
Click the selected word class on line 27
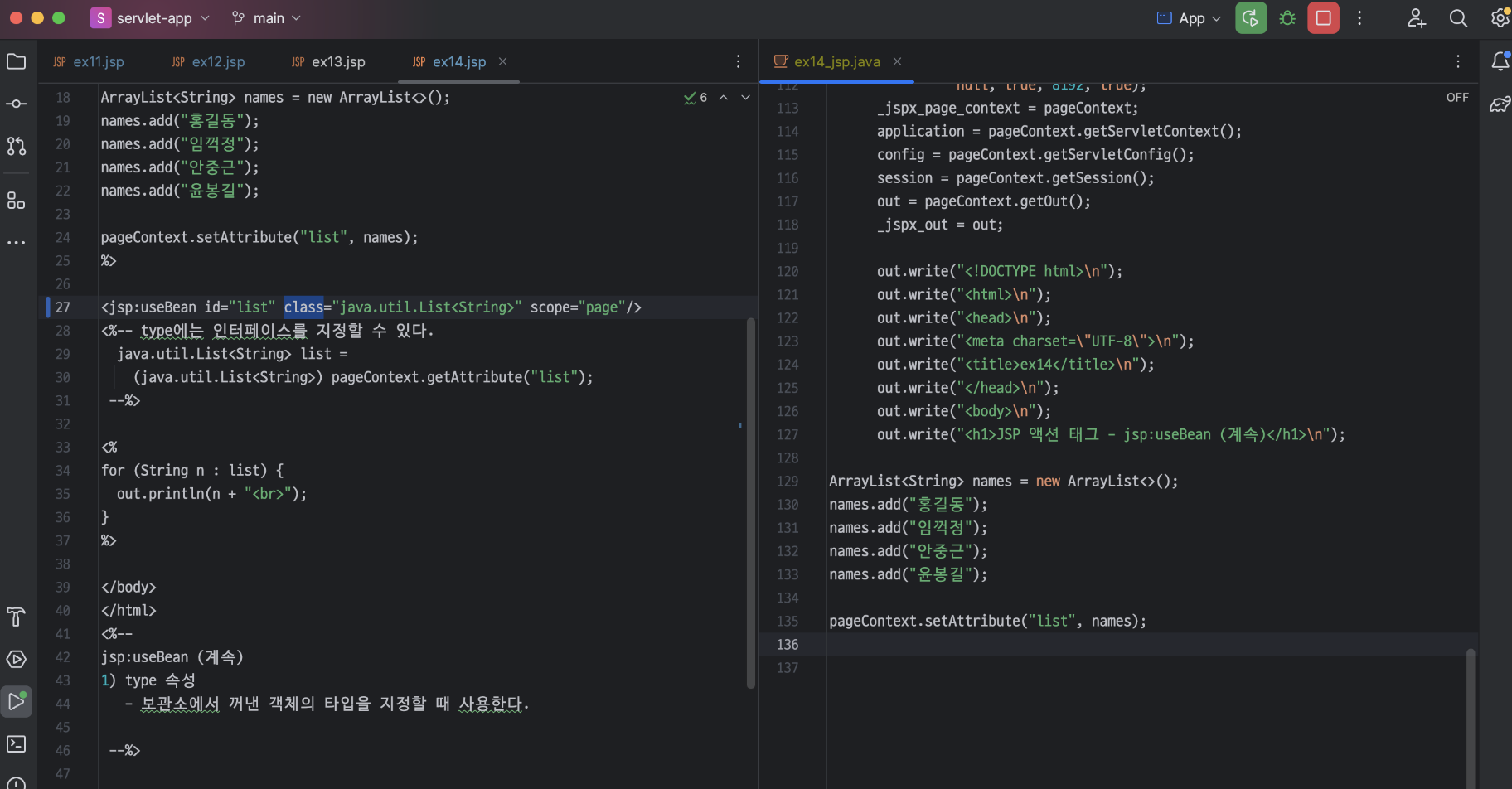303,307
